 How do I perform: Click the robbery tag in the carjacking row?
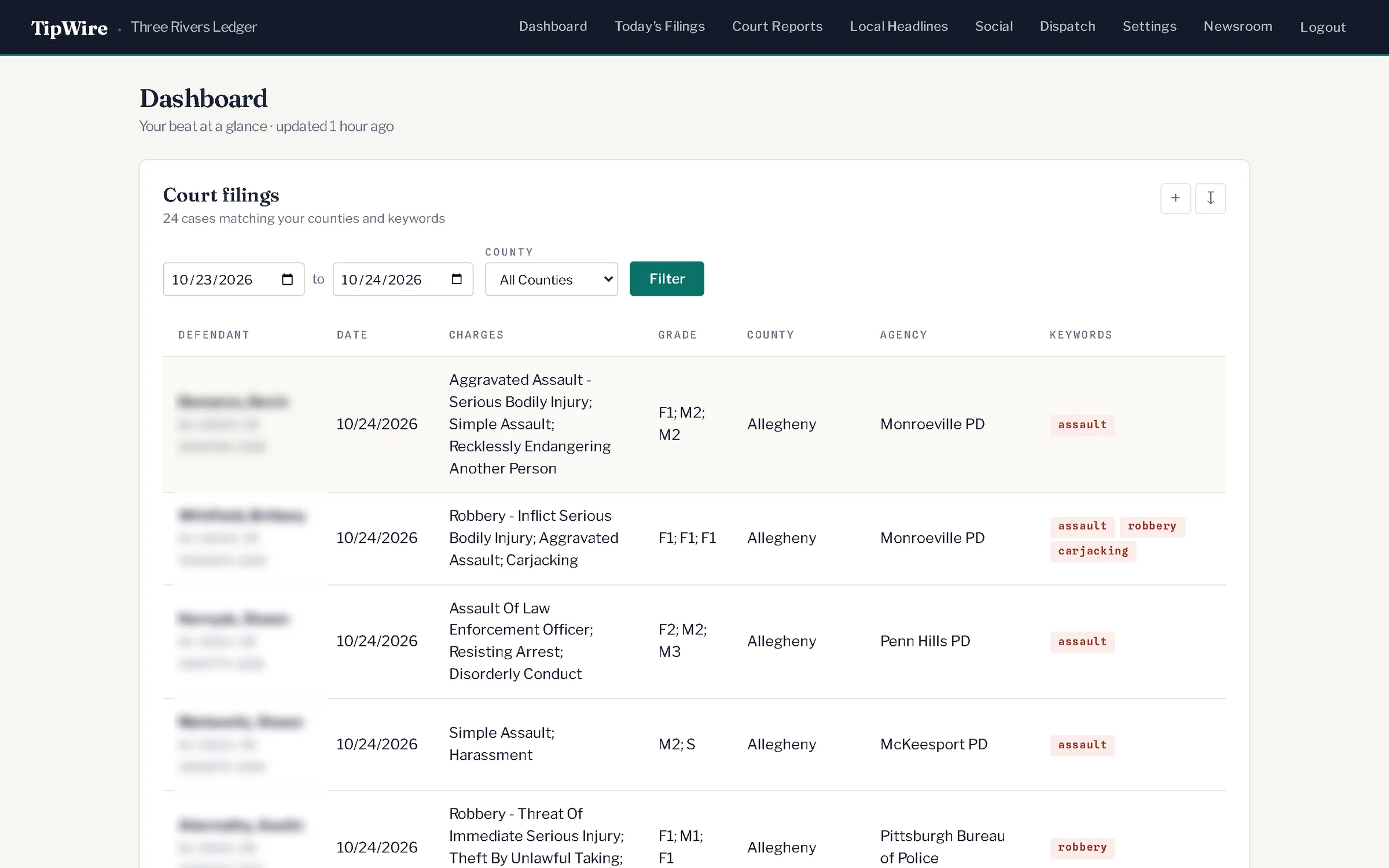tap(1152, 526)
